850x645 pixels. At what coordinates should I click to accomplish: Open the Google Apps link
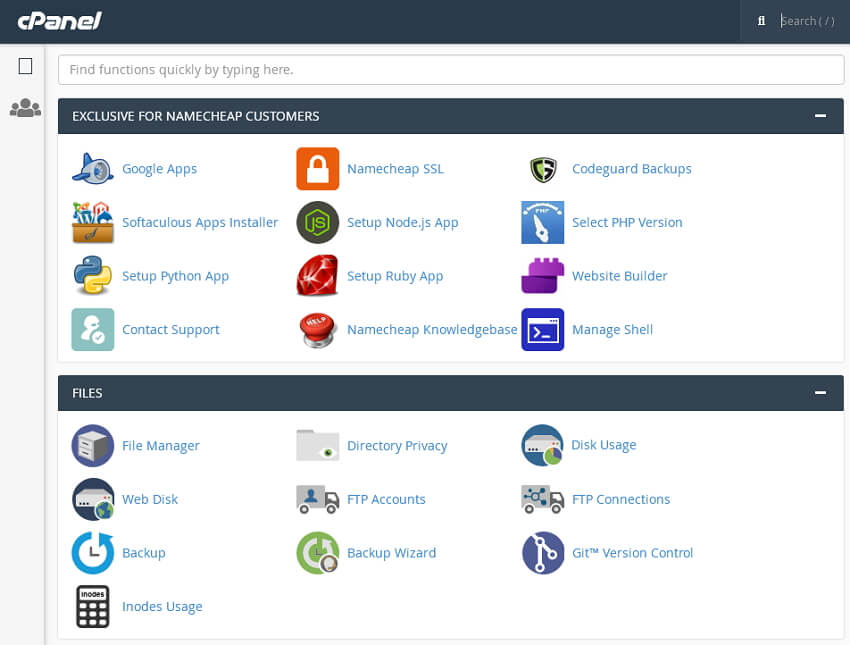coord(159,169)
